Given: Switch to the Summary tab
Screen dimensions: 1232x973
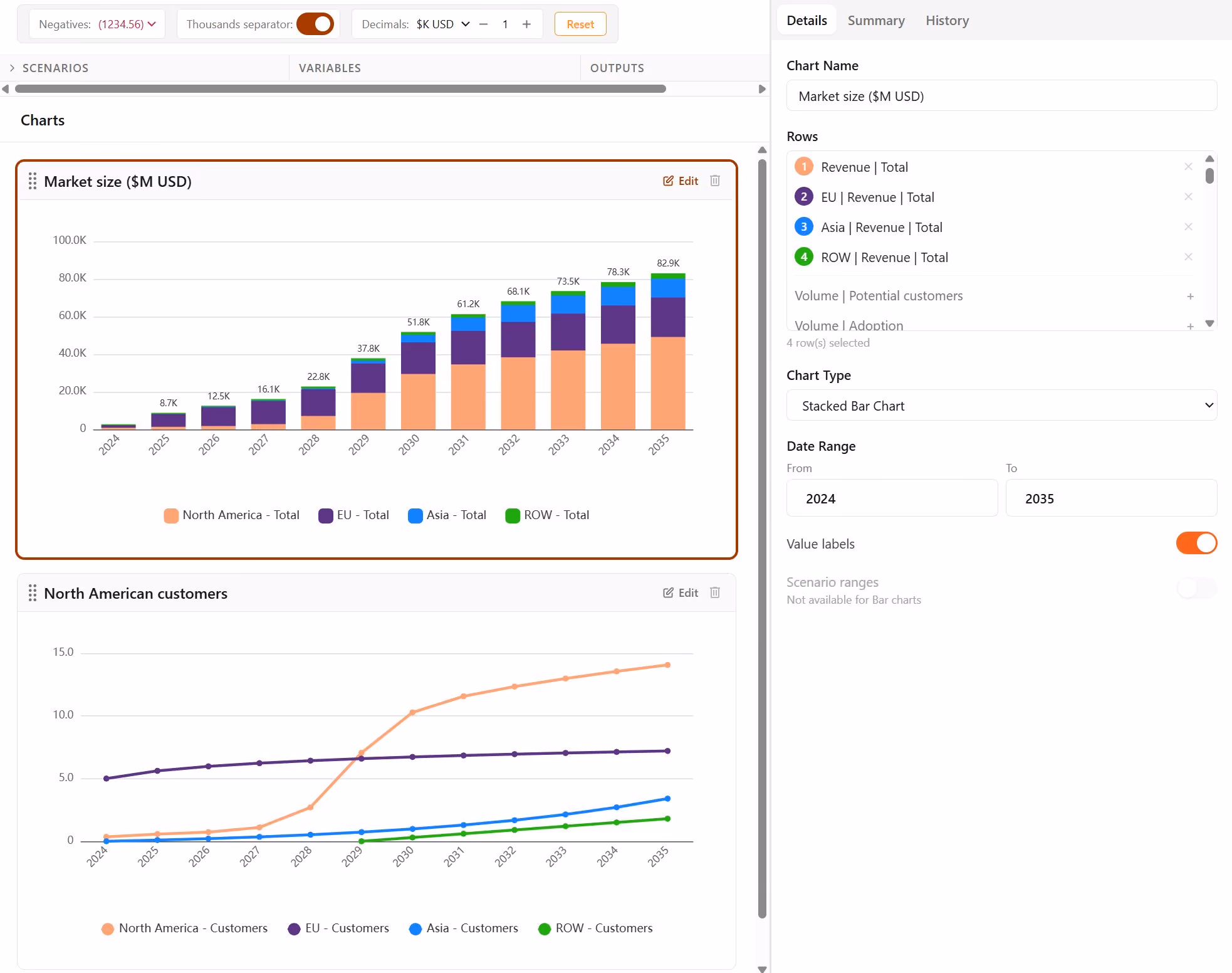Looking at the screenshot, I should tap(876, 21).
